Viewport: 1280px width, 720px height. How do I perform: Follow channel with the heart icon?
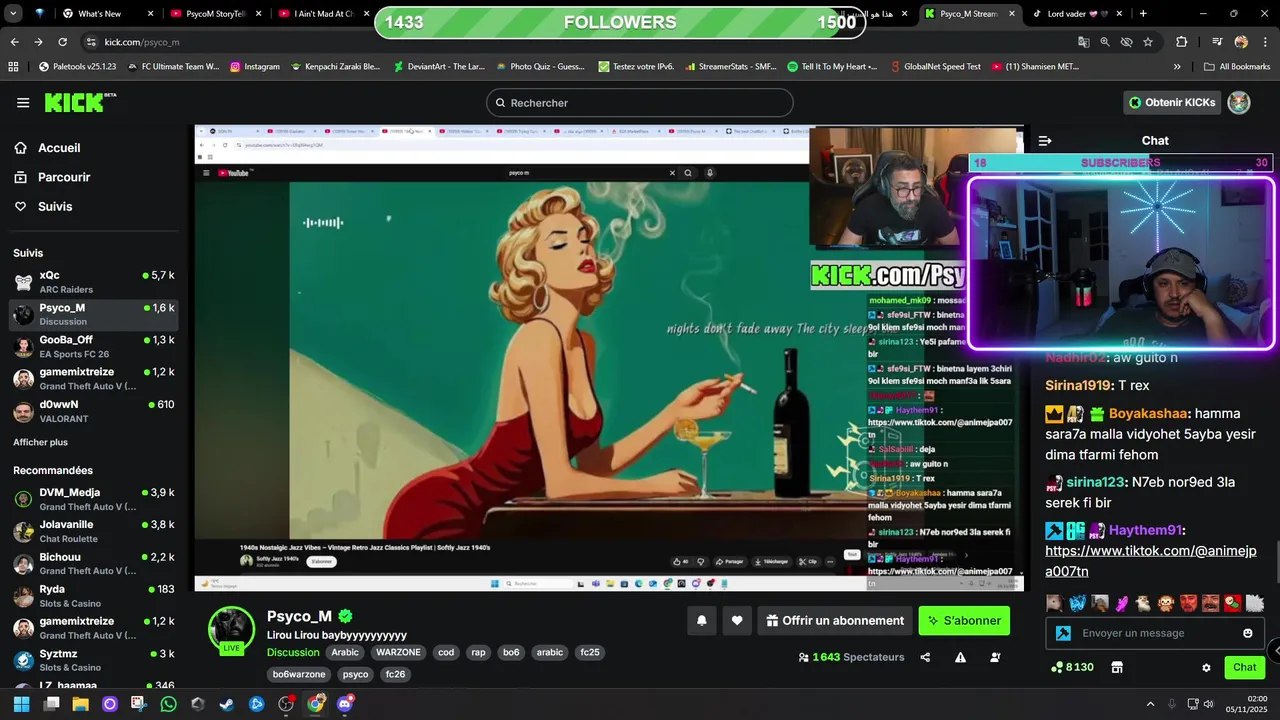point(737,620)
